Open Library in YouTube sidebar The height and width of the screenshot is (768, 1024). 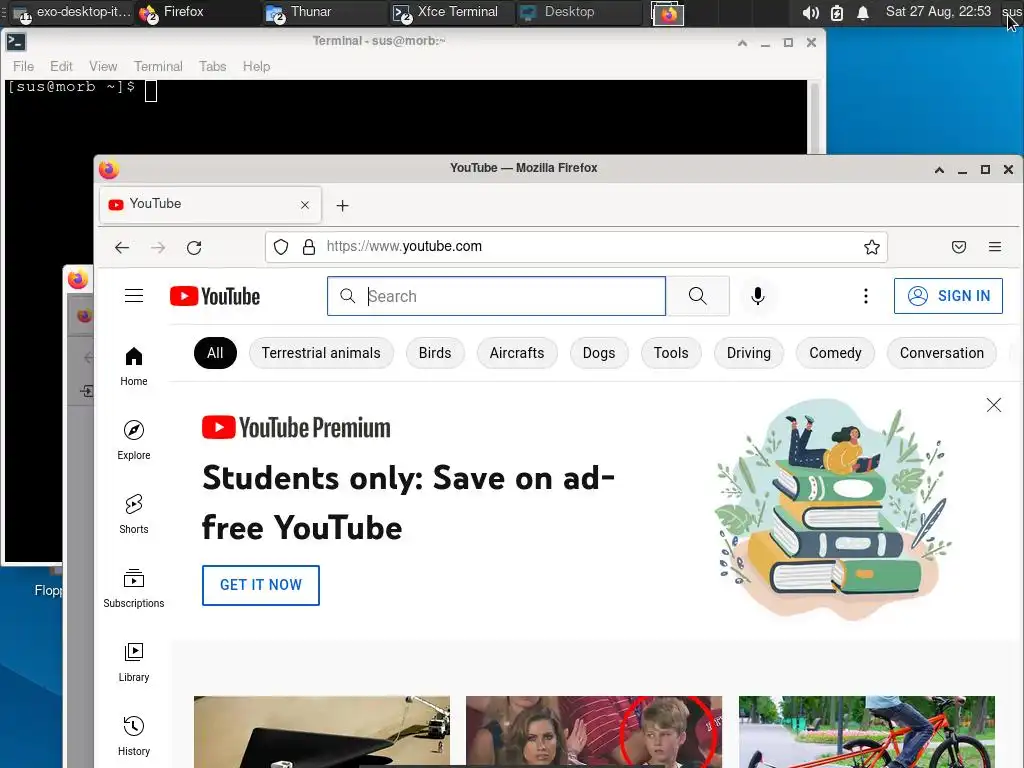(134, 662)
